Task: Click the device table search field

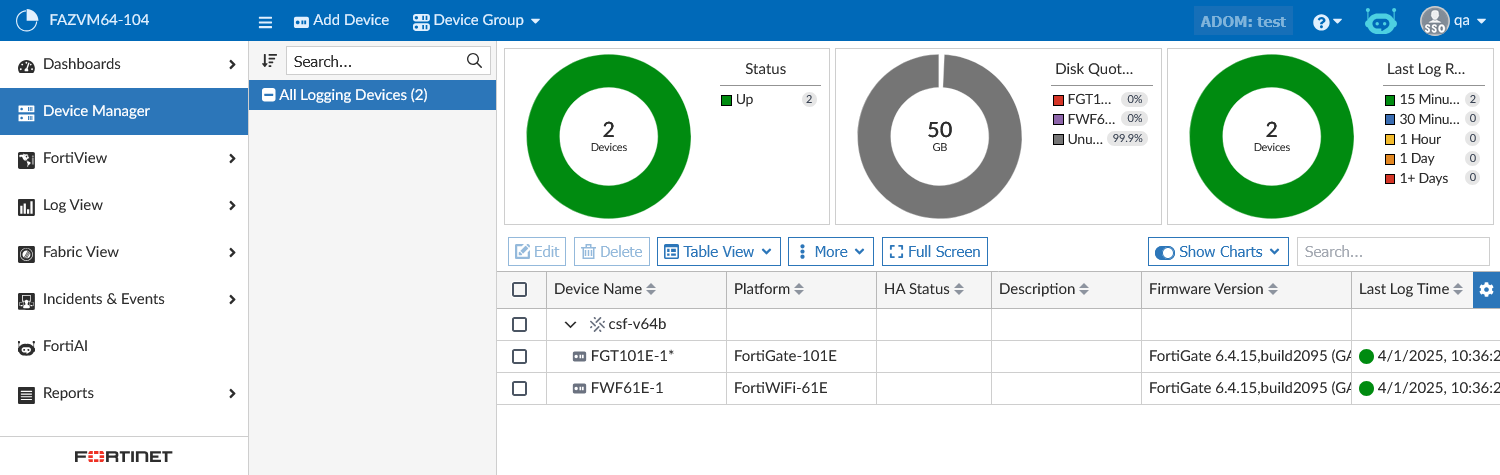Action: 1392,252
